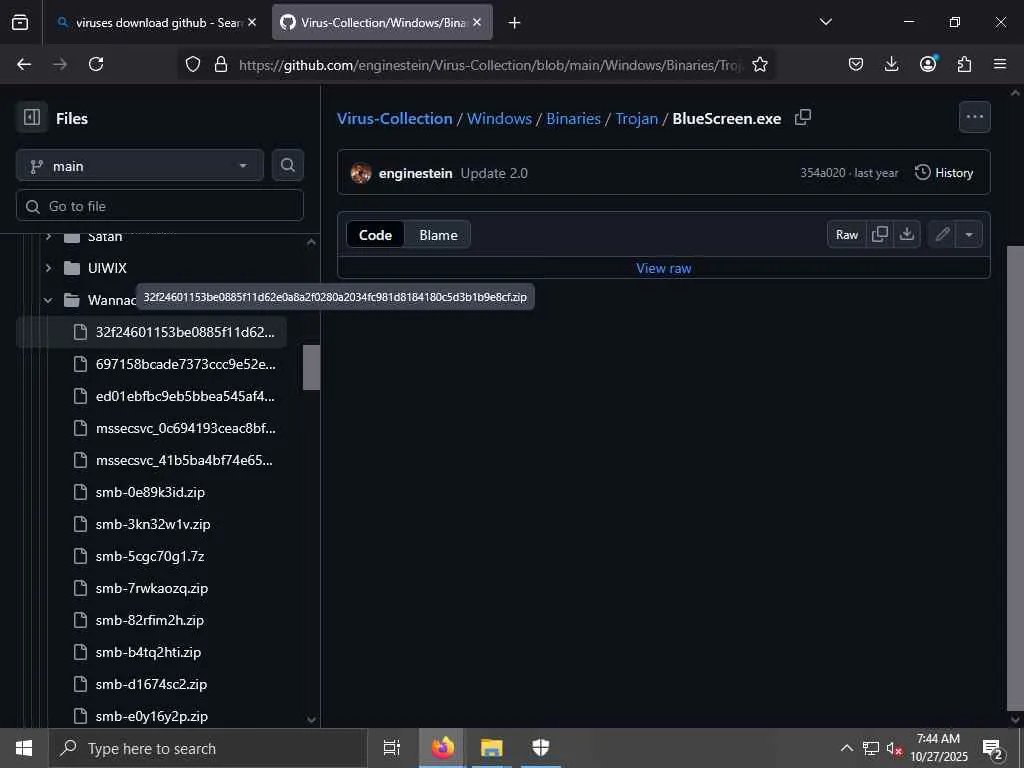Click the file tree scrollbar thumb
1024x768 pixels.
[312, 367]
